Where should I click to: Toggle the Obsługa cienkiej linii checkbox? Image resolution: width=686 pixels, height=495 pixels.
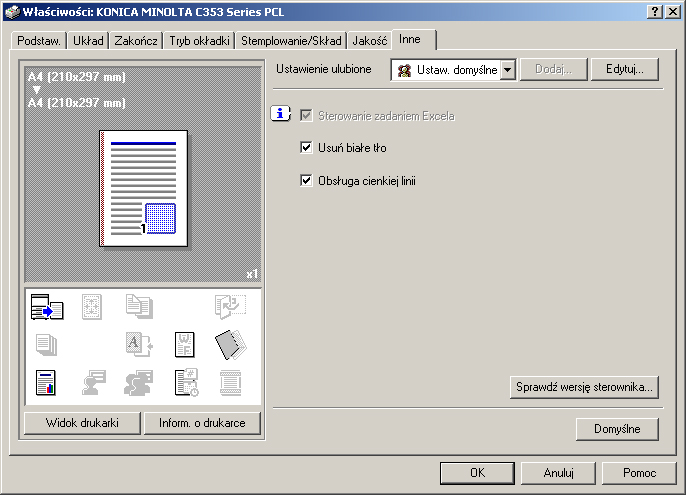click(x=306, y=180)
